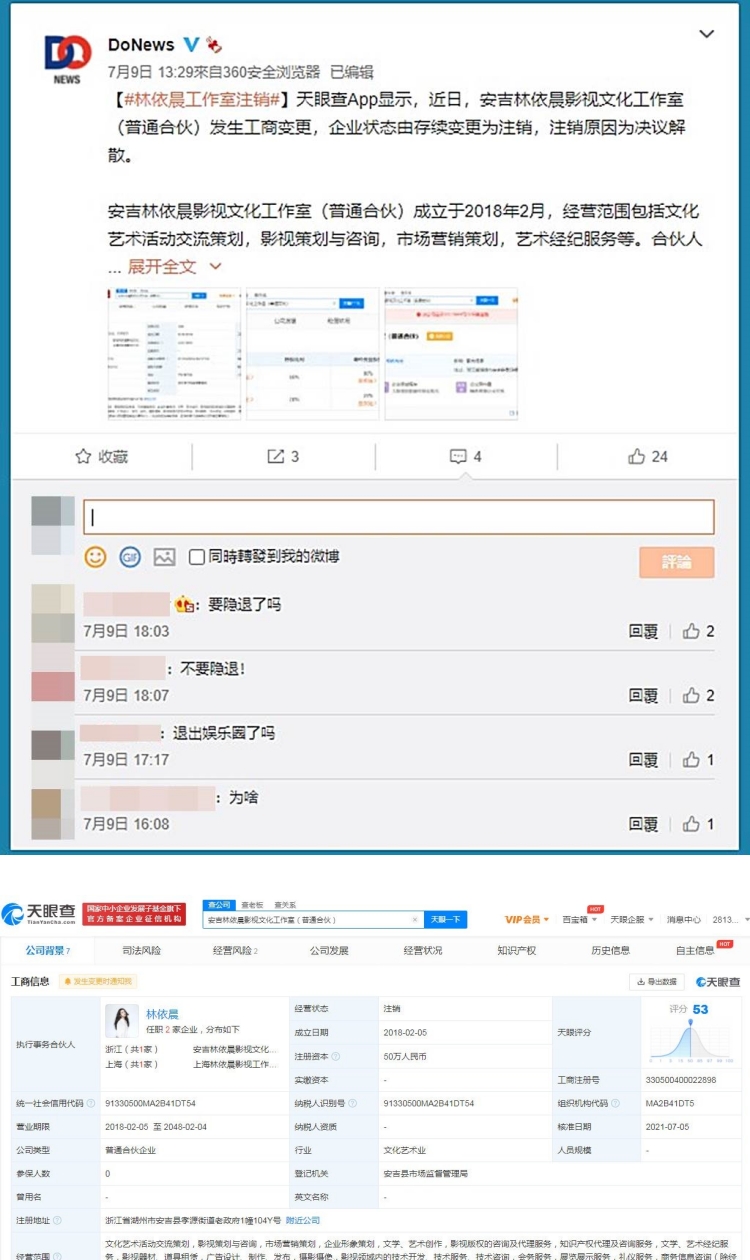This screenshot has width=750, height=1260.
Task: Open the 附近公司 link
Action: click(303, 1220)
